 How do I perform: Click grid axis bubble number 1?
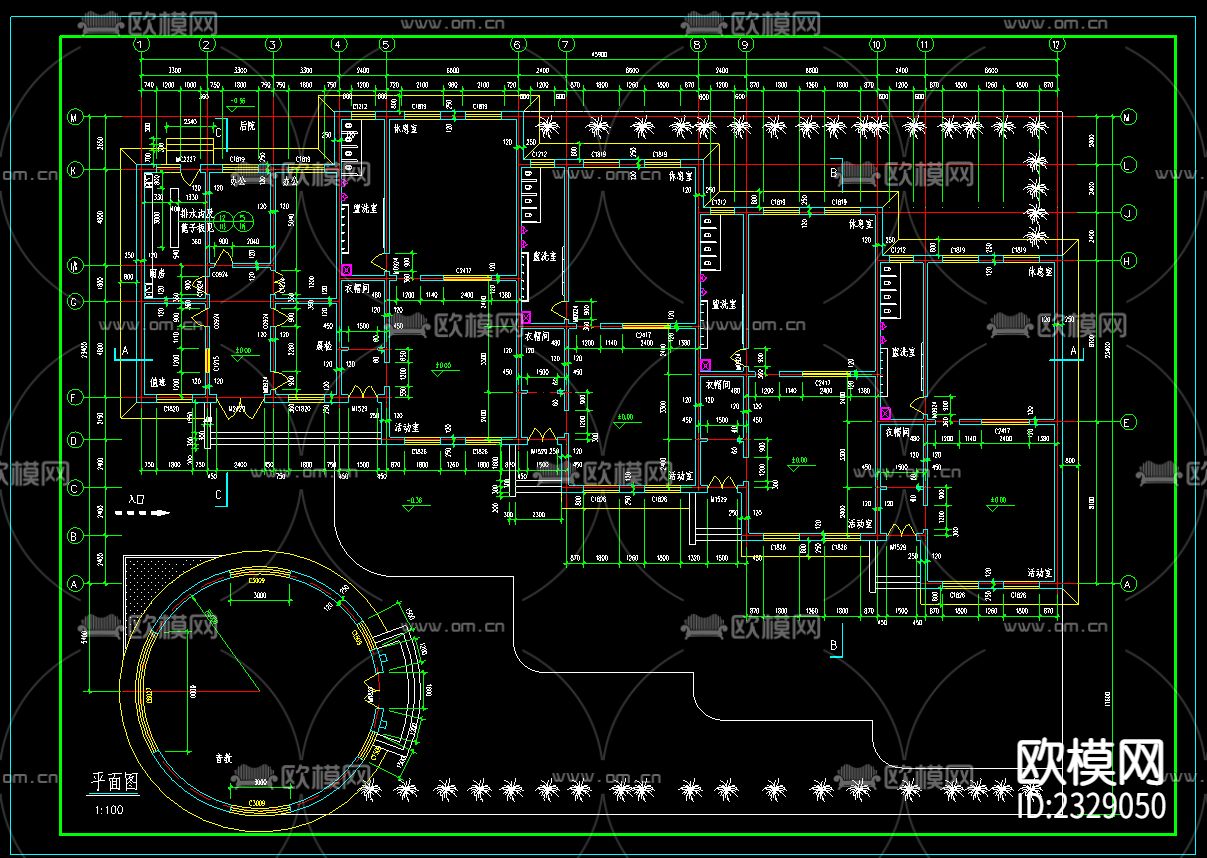click(141, 45)
